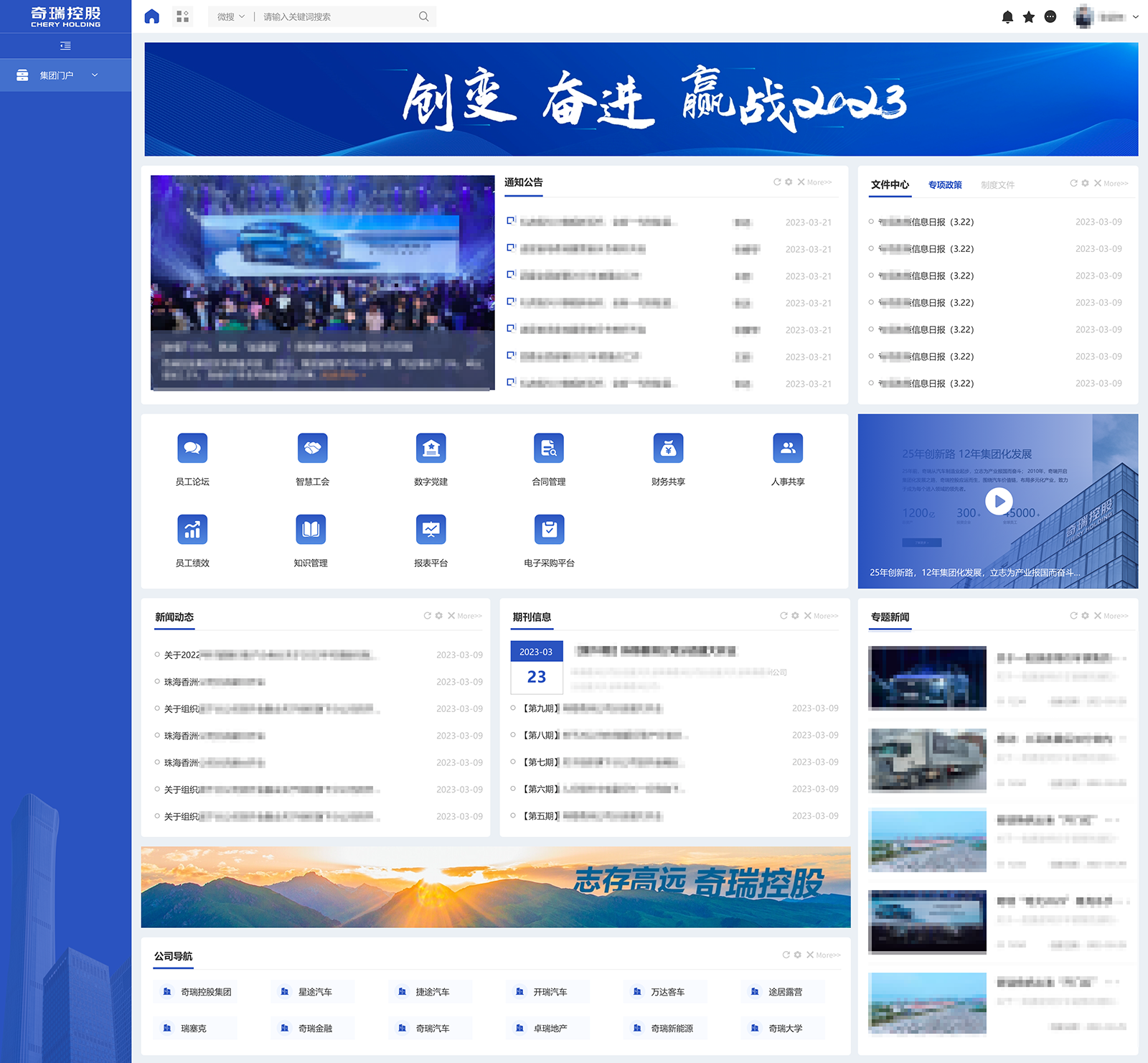Open 智慧工会 app
The height and width of the screenshot is (1063, 1148).
tap(313, 460)
